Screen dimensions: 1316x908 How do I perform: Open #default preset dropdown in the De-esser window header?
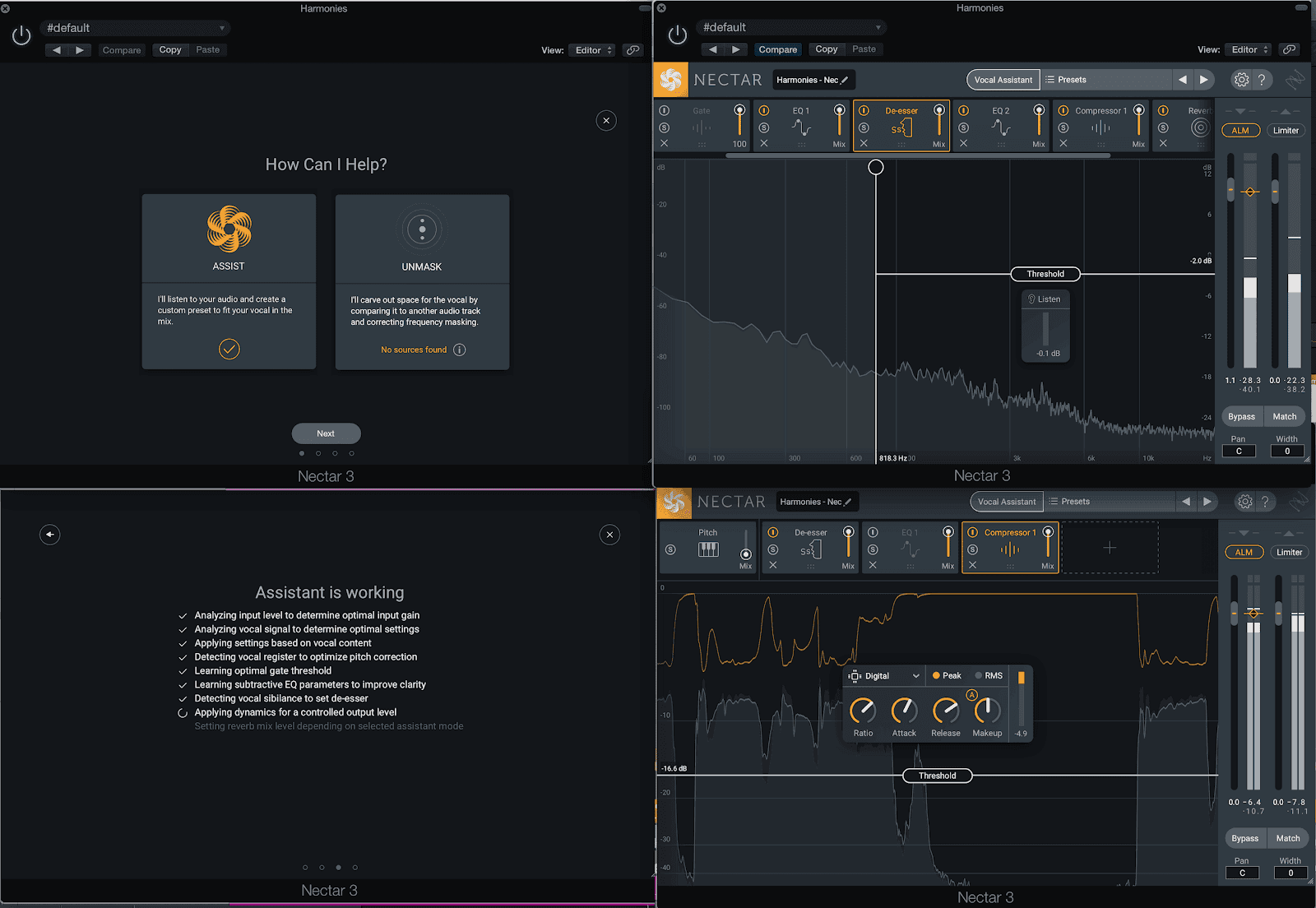pos(791,27)
